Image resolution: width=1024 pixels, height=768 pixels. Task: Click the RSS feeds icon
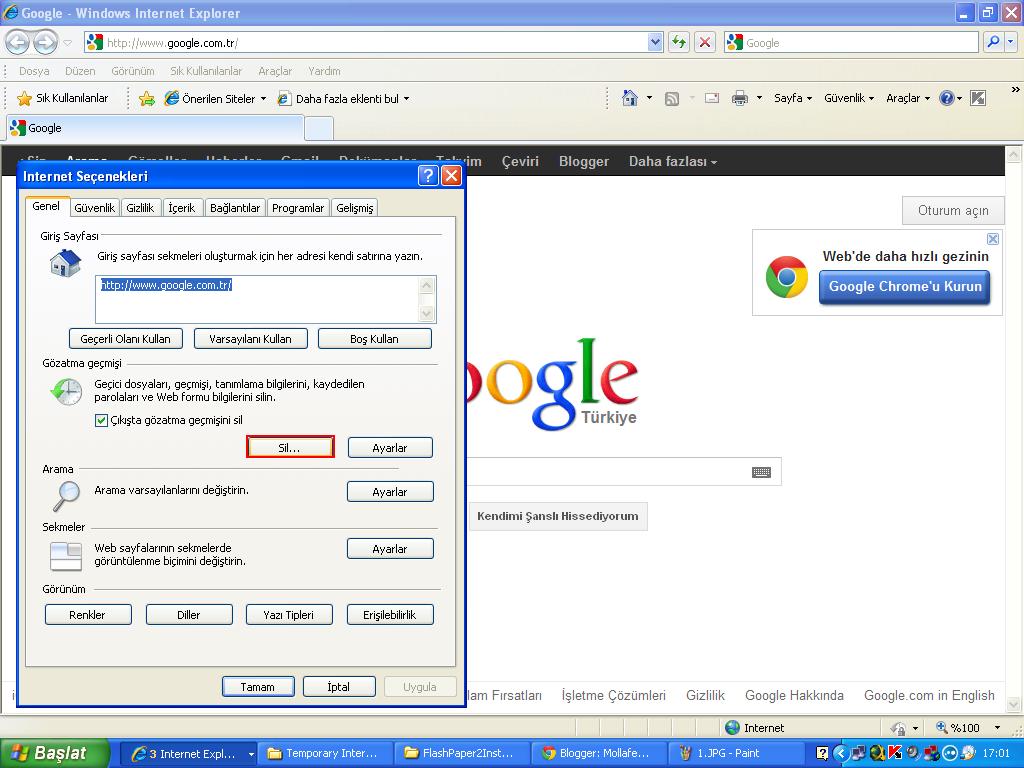point(671,99)
